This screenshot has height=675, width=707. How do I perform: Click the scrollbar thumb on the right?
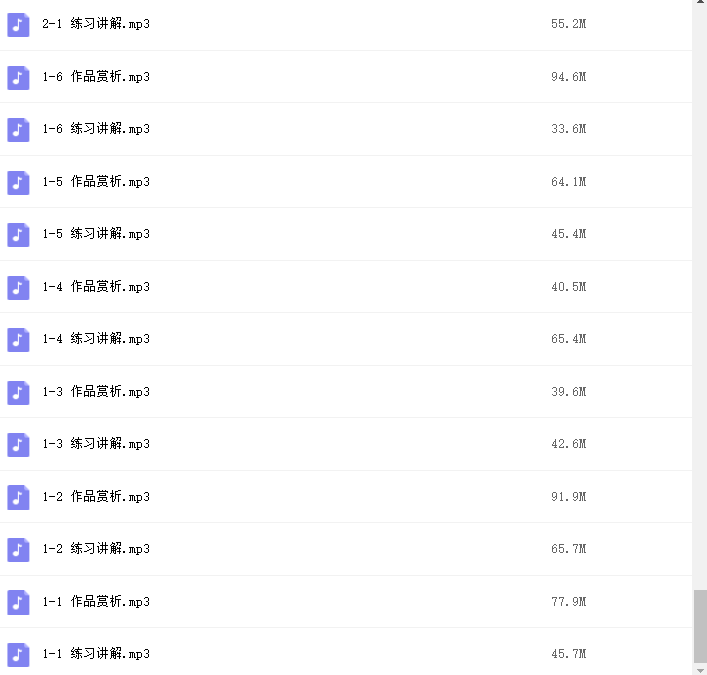coord(700,626)
